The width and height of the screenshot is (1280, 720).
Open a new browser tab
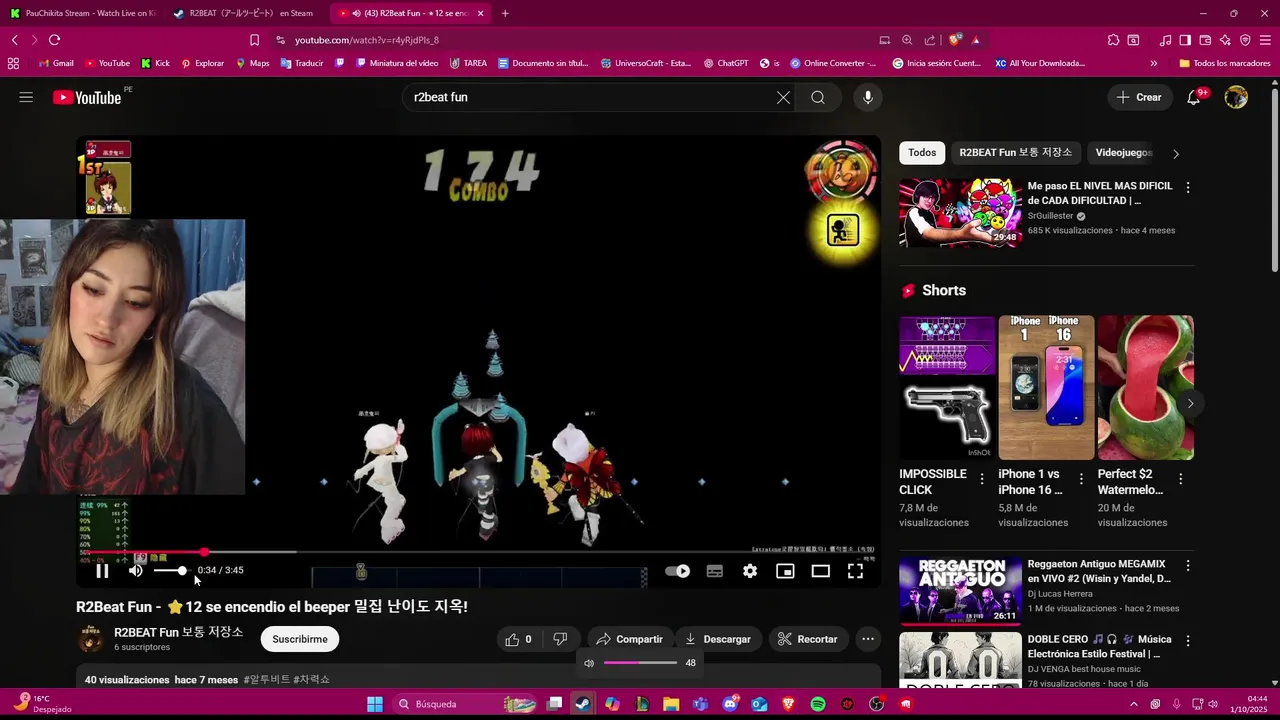[505, 13]
